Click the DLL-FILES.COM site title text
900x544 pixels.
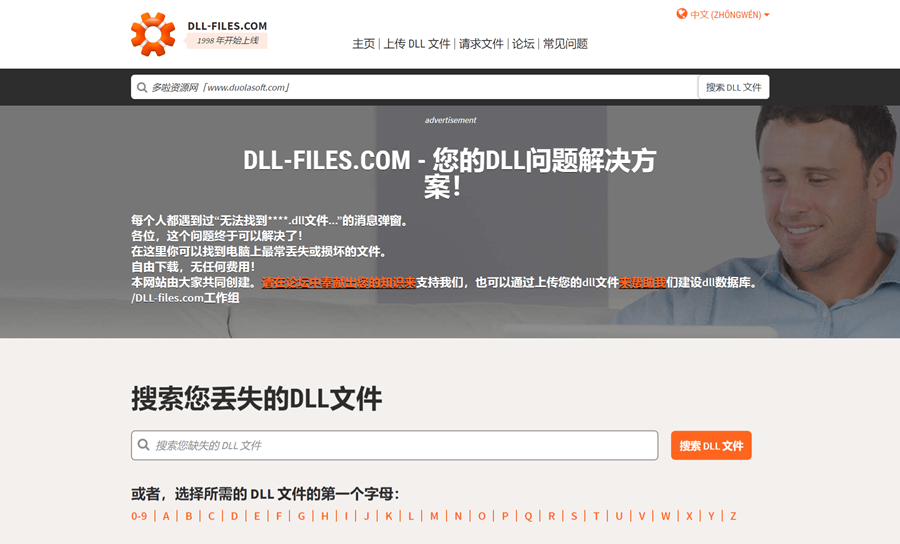point(227,26)
